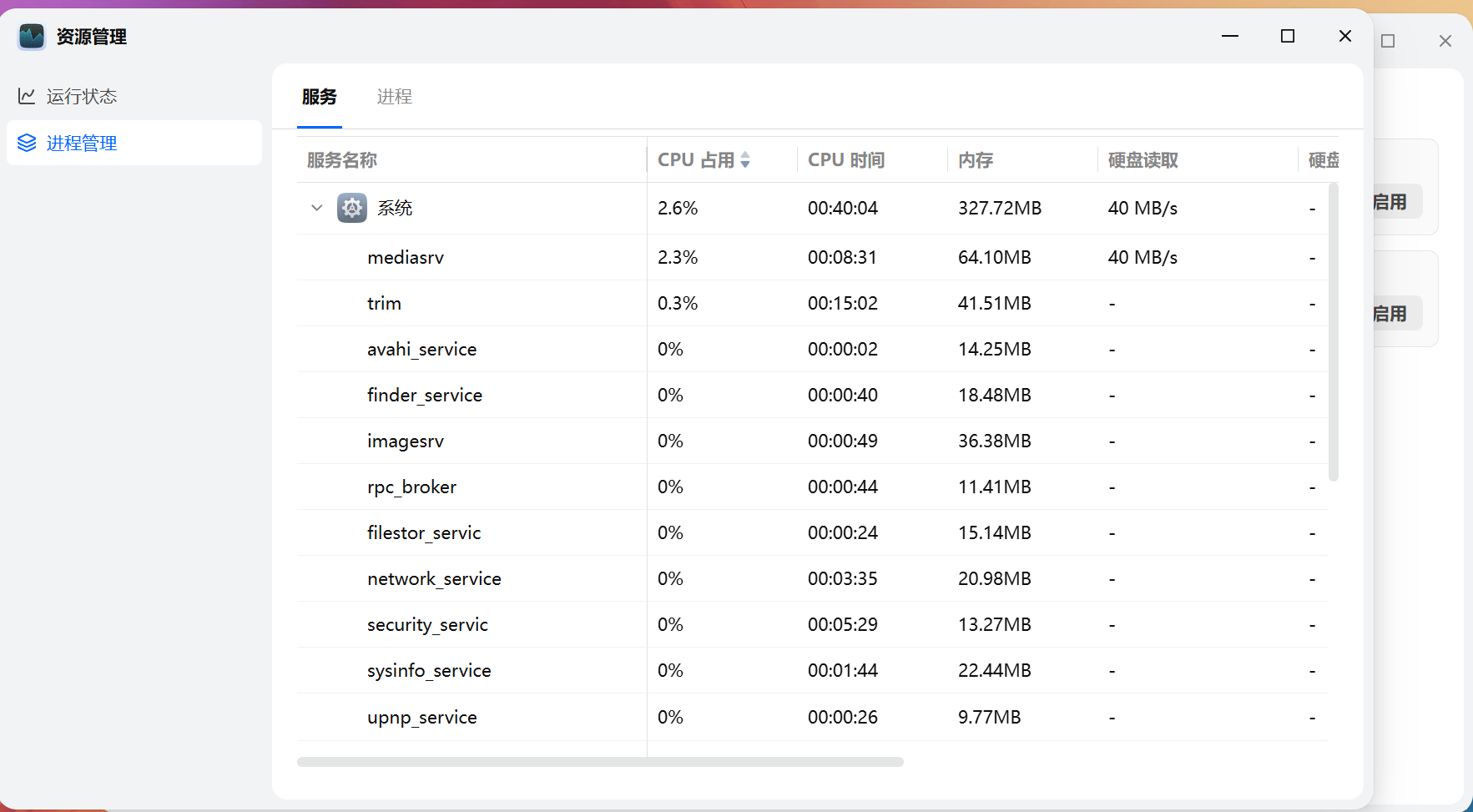Close the 资源管理 window
Image resolution: width=1473 pixels, height=812 pixels.
(x=1345, y=36)
